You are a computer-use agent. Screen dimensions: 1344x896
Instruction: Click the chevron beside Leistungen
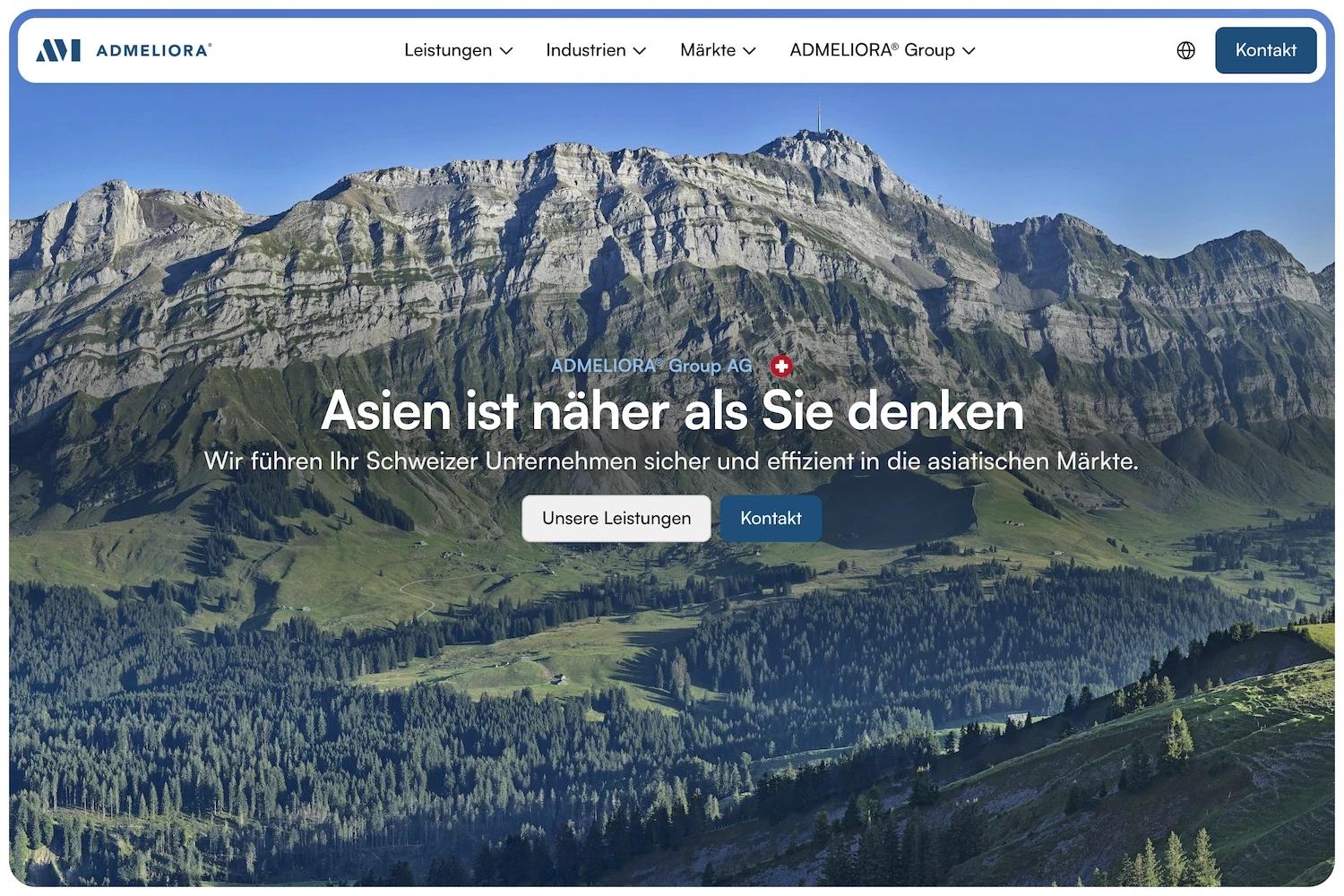(506, 51)
